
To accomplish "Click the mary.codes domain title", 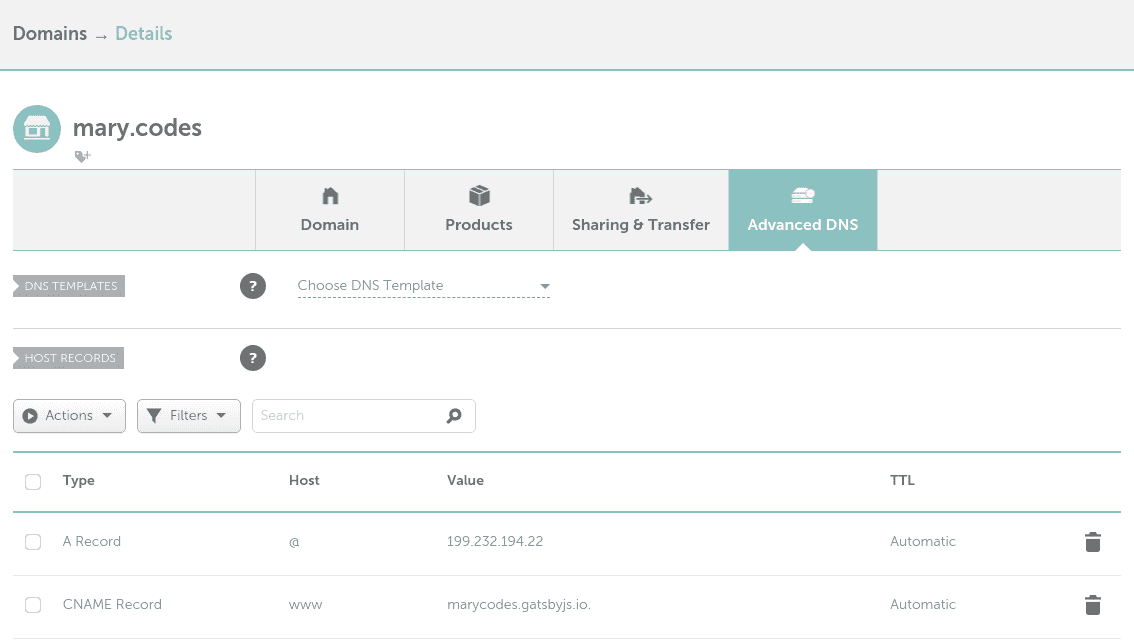I will pyautogui.click(x=137, y=128).
